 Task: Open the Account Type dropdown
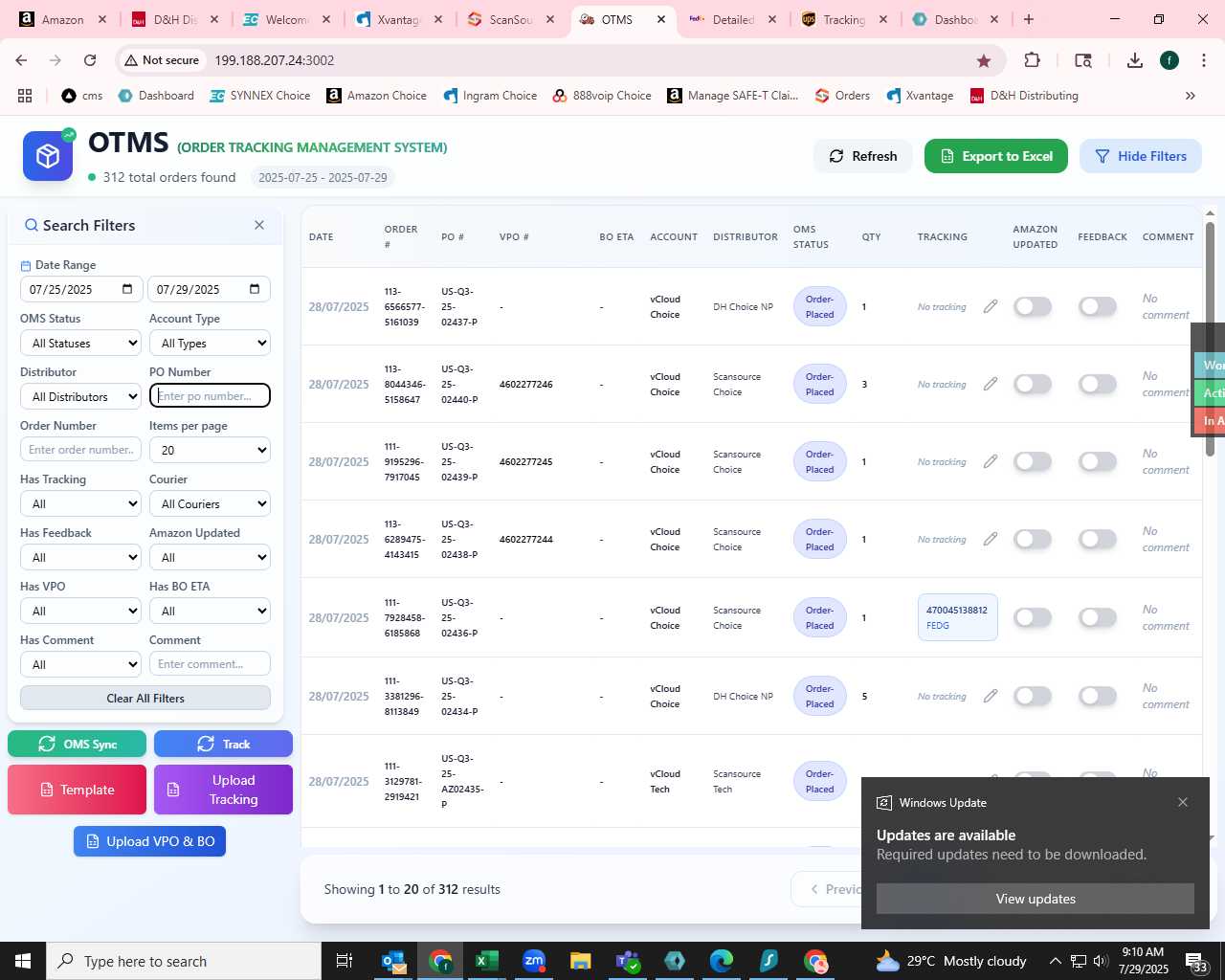210,343
